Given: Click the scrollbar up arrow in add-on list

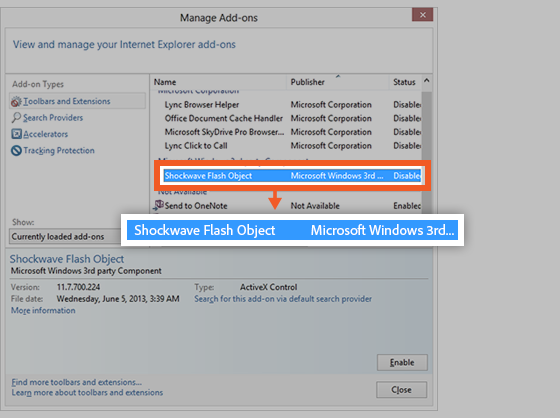Looking at the screenshot, I should [x=426, y=81].
